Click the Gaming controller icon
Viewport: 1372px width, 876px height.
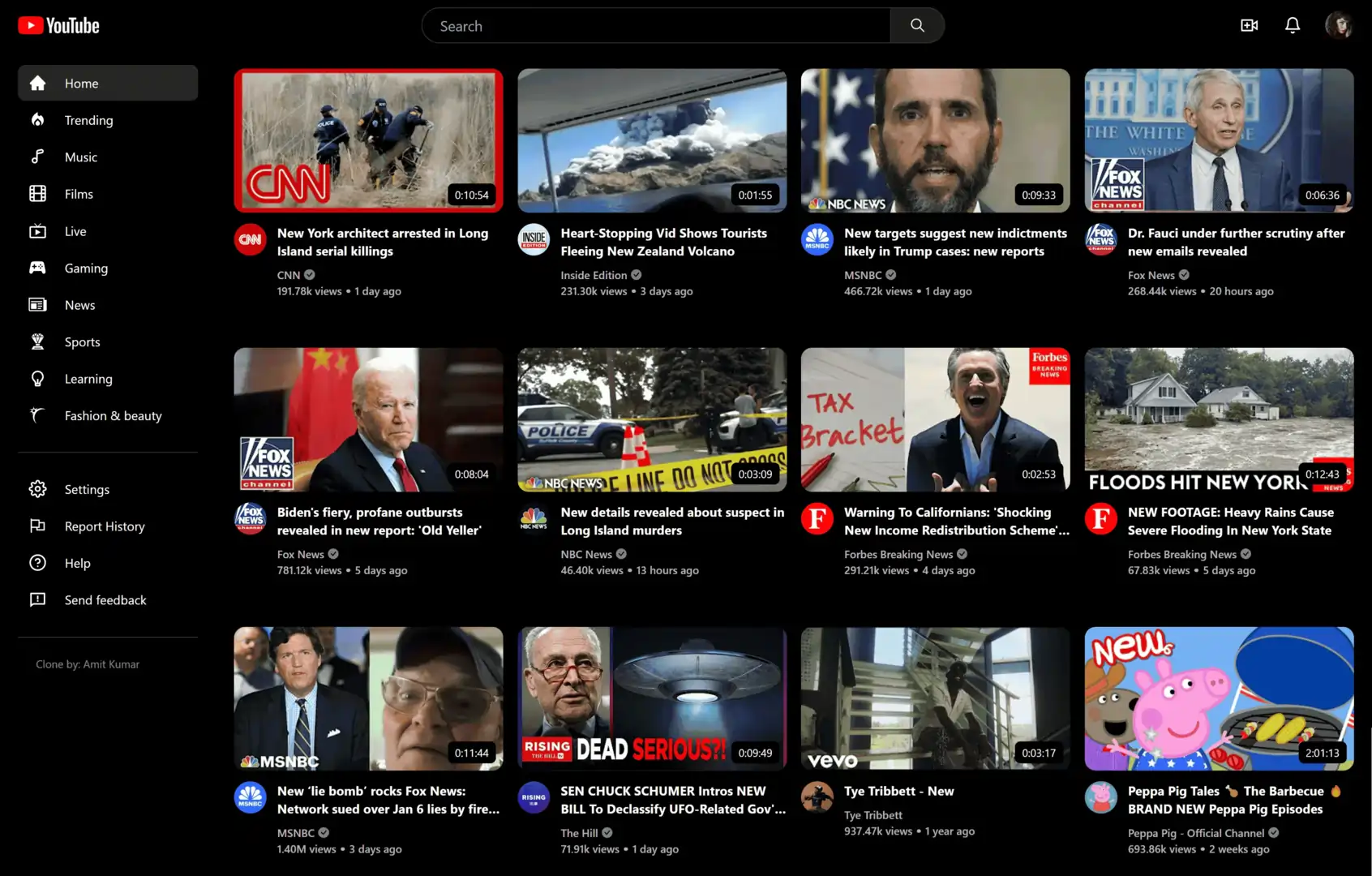tap(37, 268)
